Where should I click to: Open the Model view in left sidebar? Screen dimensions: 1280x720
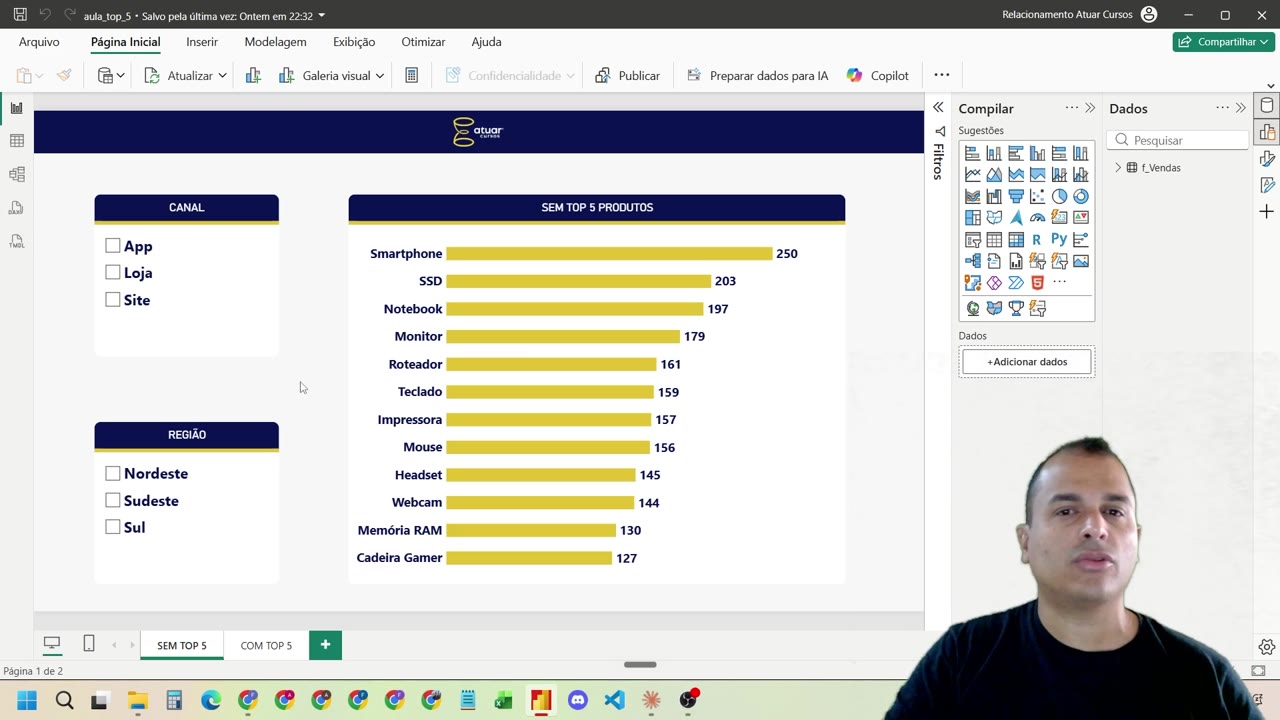[17, 174]
